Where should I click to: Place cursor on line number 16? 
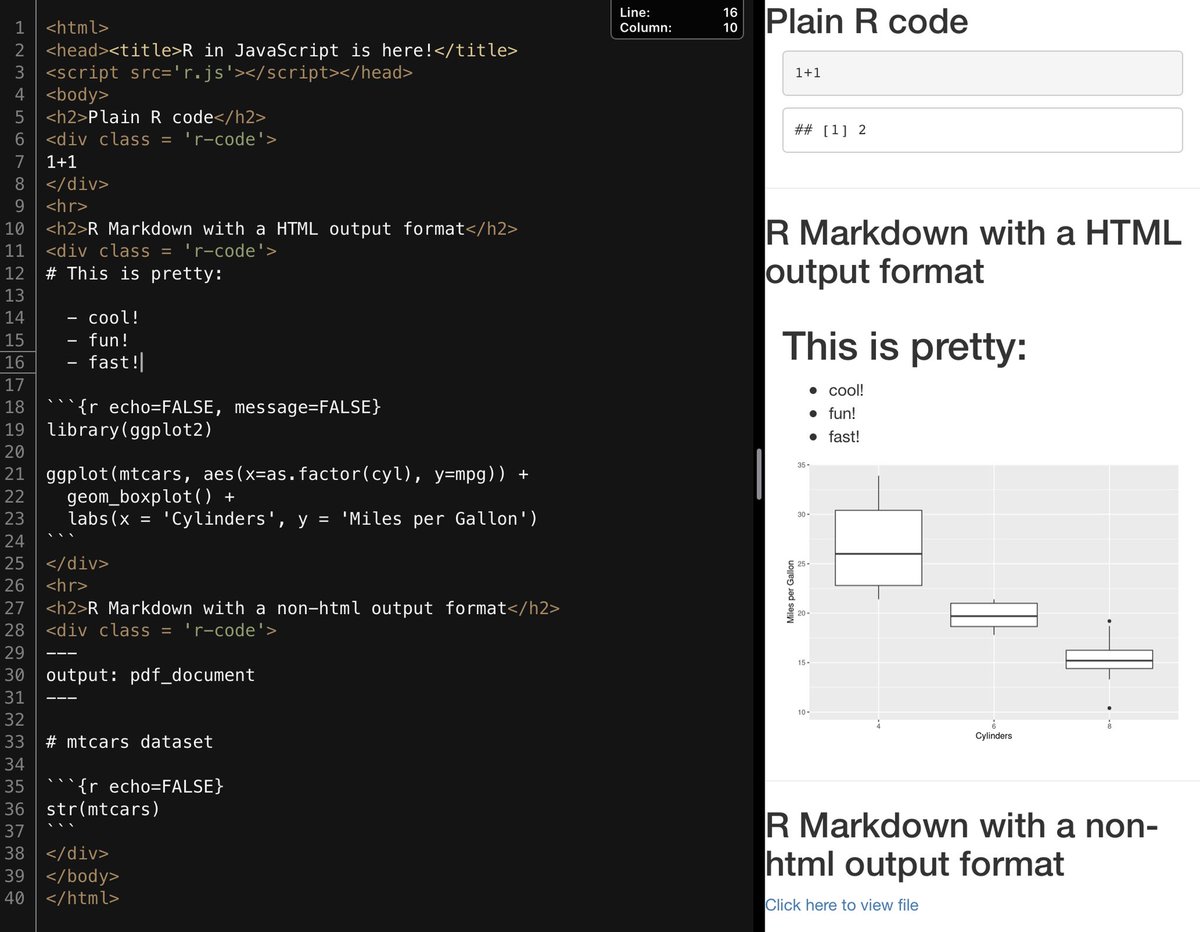tap(14, 362)
